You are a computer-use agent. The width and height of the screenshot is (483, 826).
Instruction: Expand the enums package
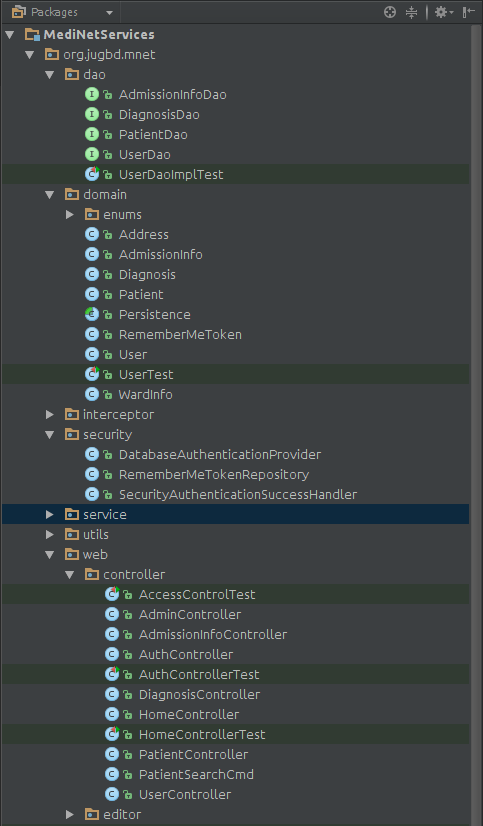click(70, 215)
